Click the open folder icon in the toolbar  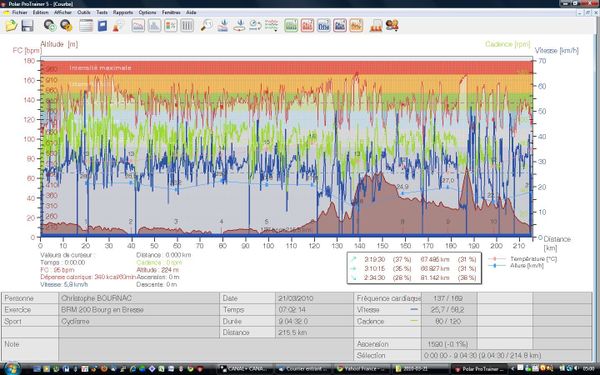[11, 26]
